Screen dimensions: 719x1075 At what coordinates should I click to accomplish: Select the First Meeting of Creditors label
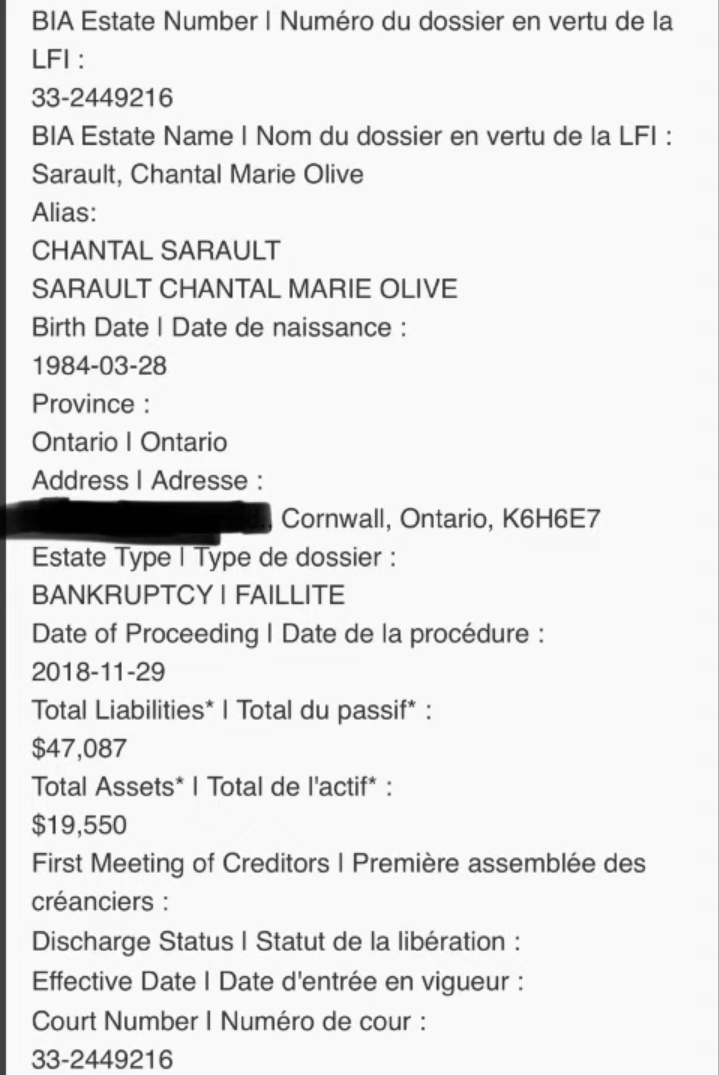(339, 882)
